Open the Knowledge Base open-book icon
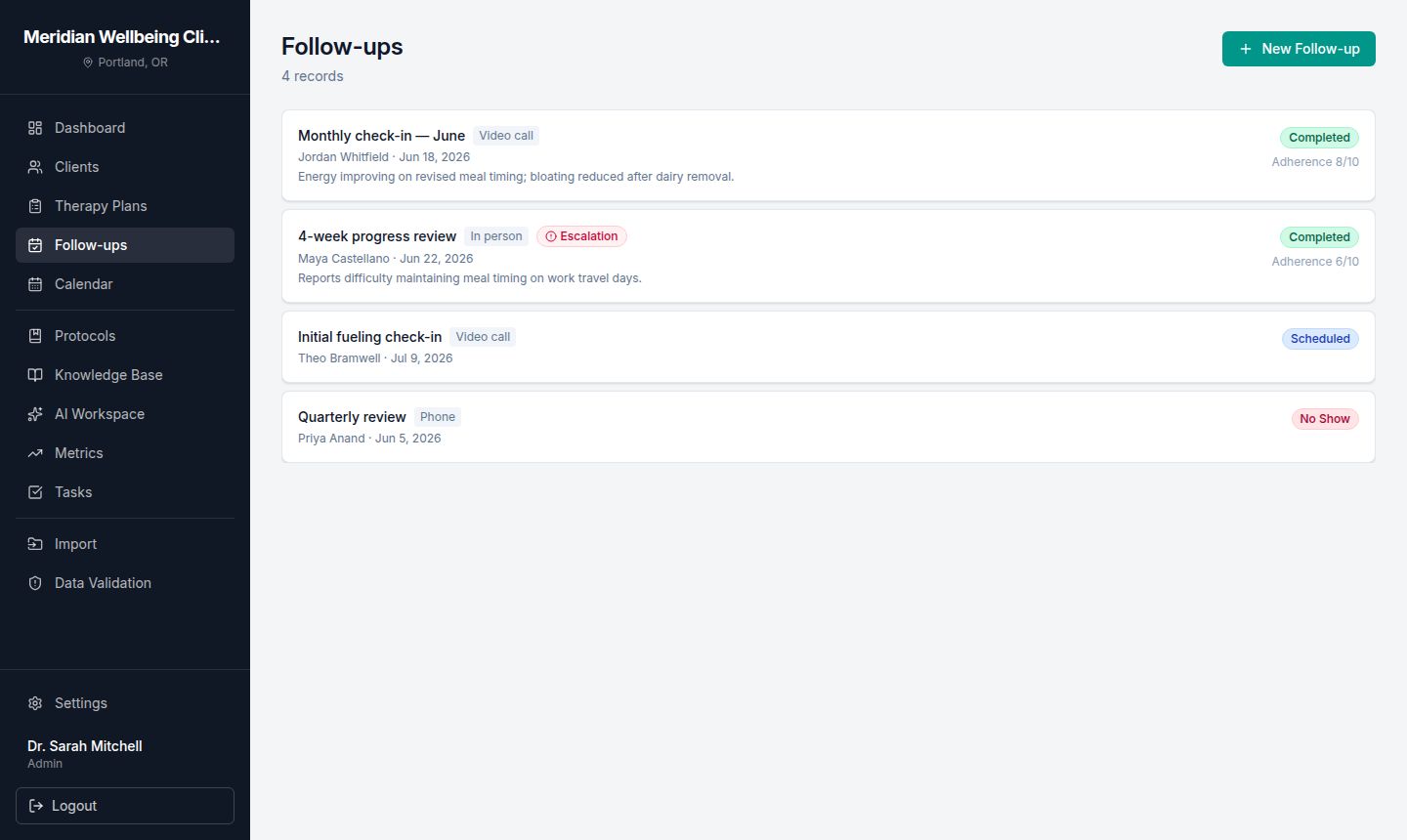This screenshot has height=840, width=1407. pos(35,375)
